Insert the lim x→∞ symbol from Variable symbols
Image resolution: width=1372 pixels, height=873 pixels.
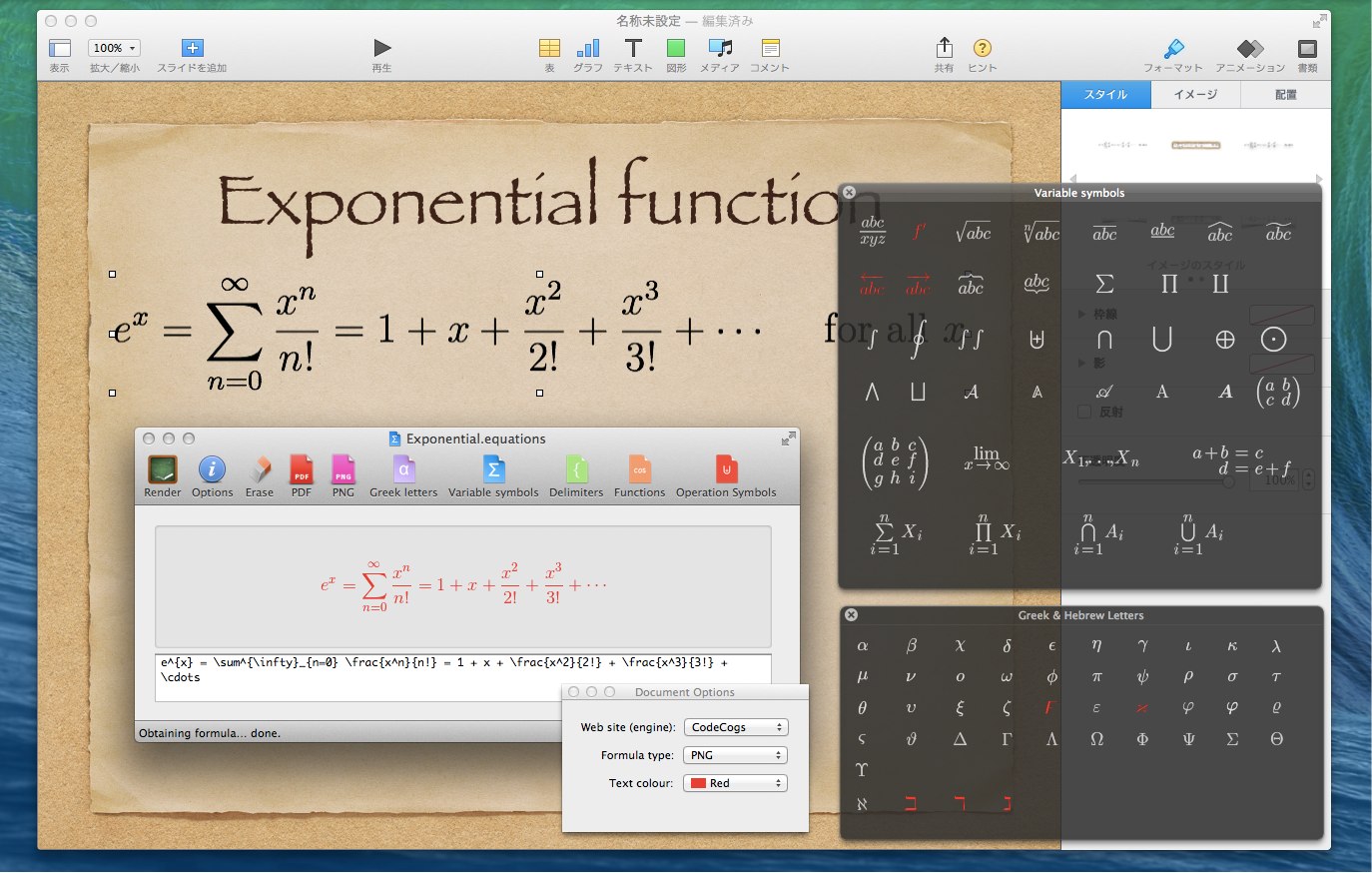point(987,457)
